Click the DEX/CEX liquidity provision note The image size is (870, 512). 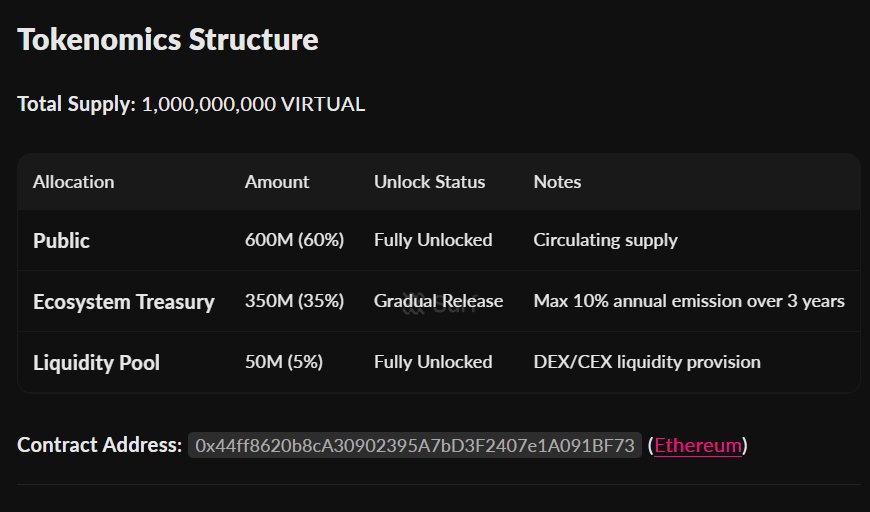click(647, 362)
